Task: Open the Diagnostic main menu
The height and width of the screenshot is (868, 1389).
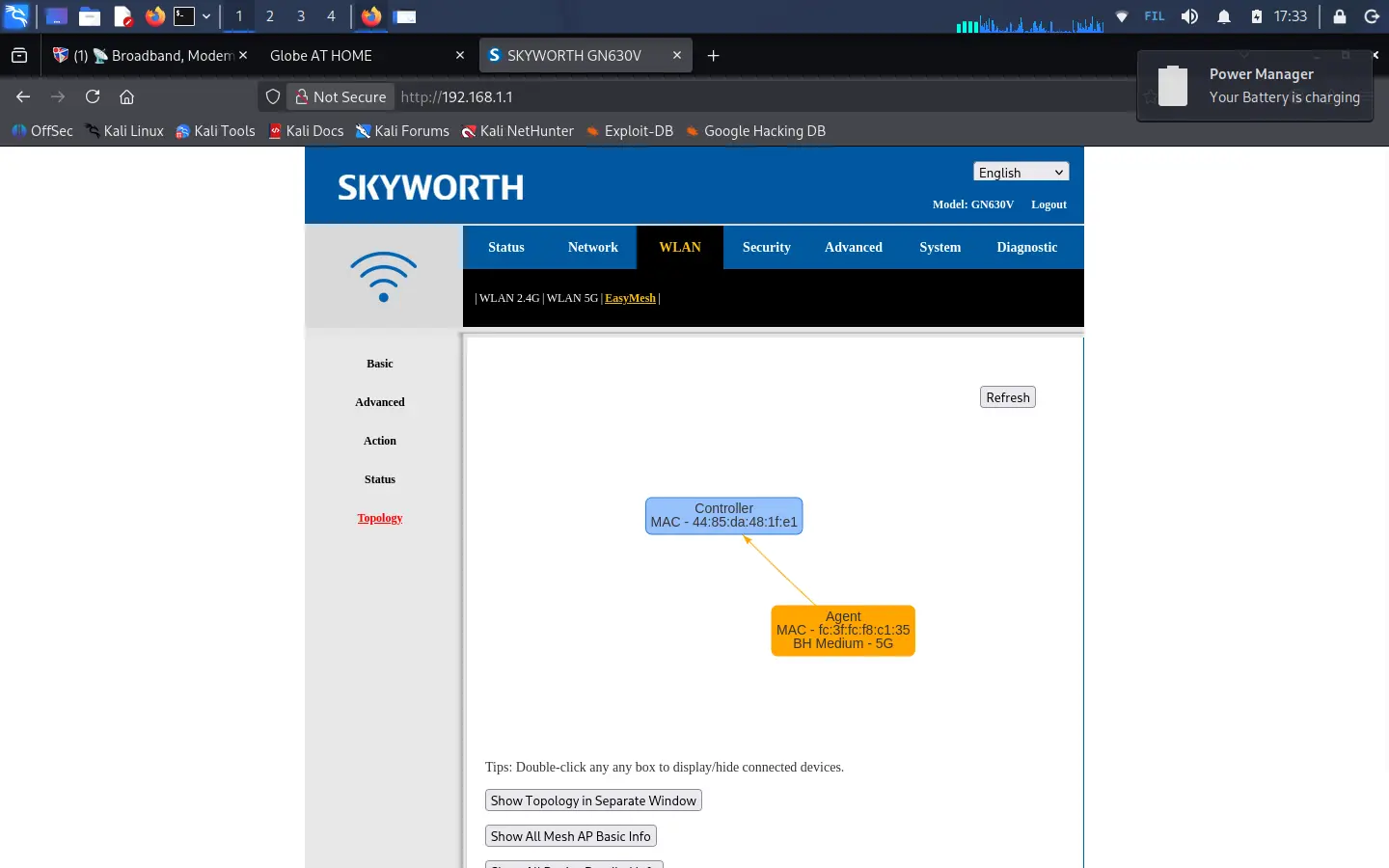Action: pyautogui.click(x=1027, y=247)
